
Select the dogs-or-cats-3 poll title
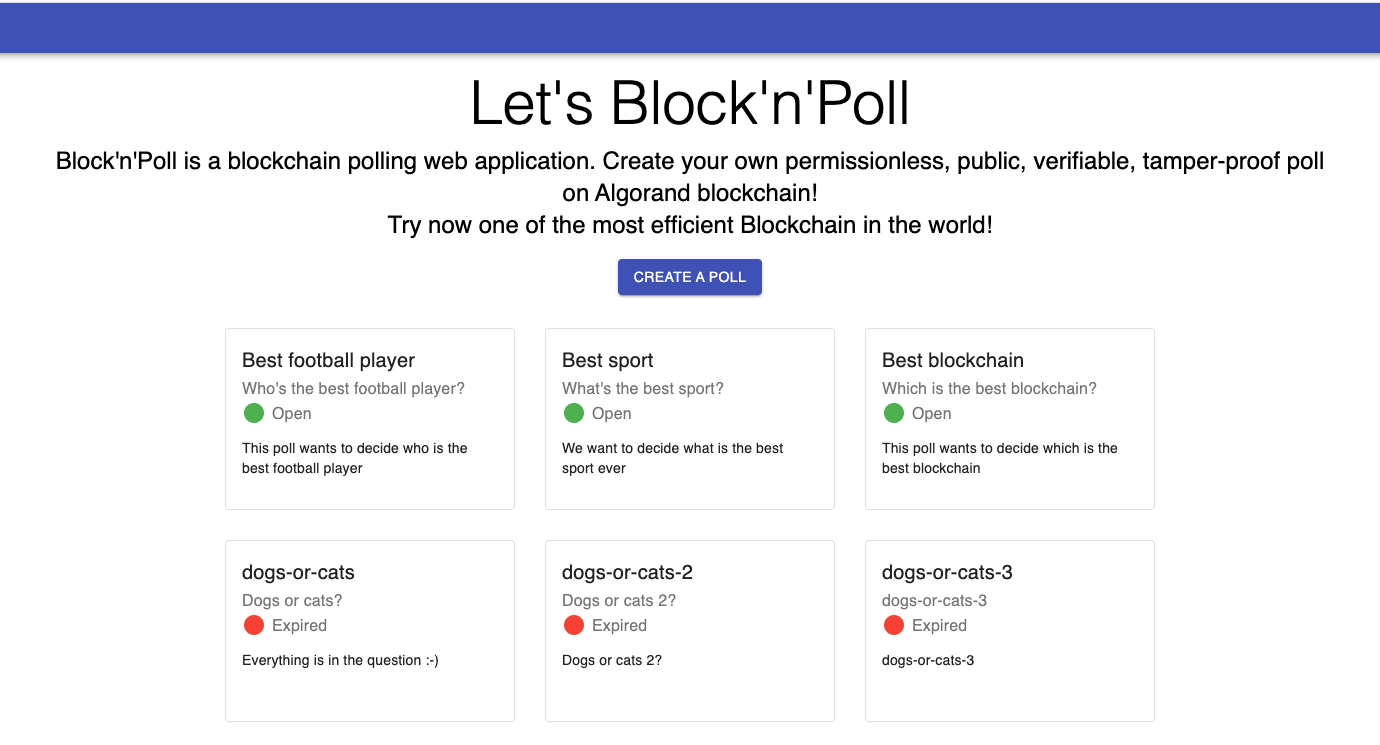click(x=947, y=572)
